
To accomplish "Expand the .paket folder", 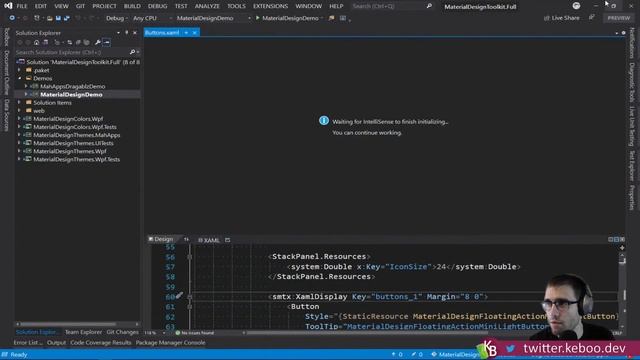I will click(x=19, y=70).
